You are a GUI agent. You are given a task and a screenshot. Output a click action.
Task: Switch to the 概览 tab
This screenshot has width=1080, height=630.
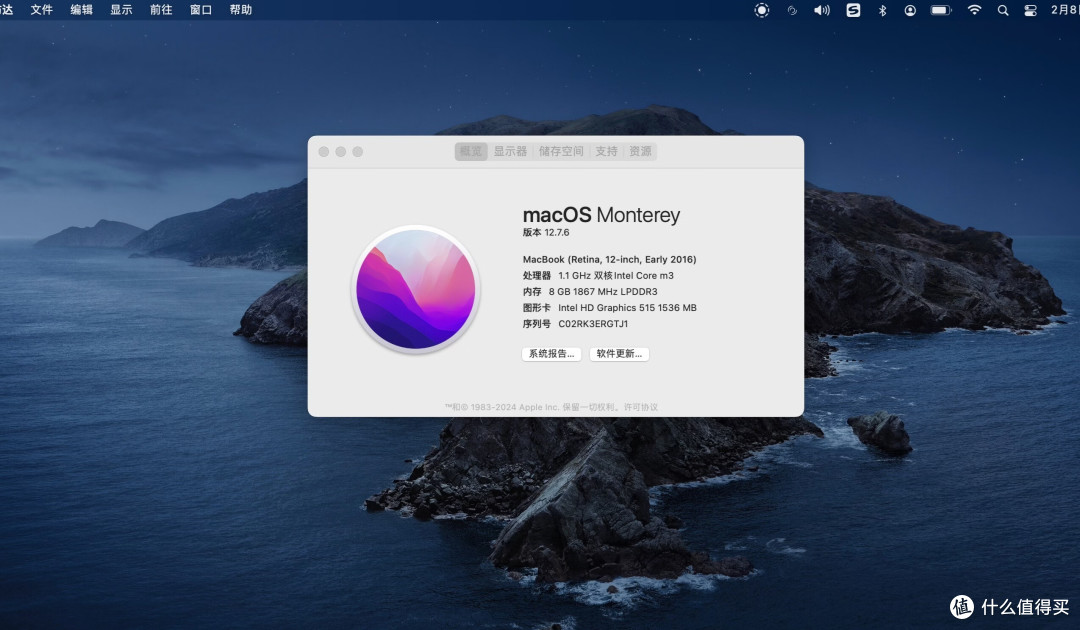click(x=471, y=151)
